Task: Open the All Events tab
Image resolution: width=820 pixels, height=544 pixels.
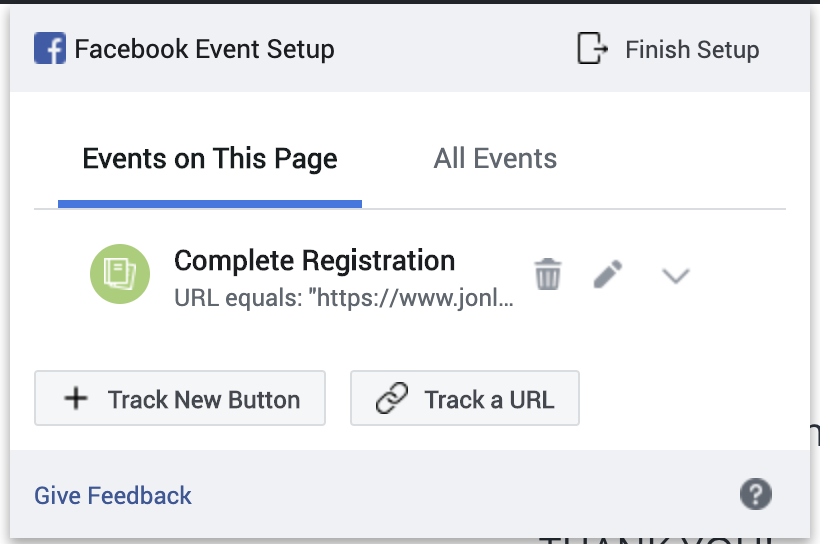Action: click(x=495, y=158)
